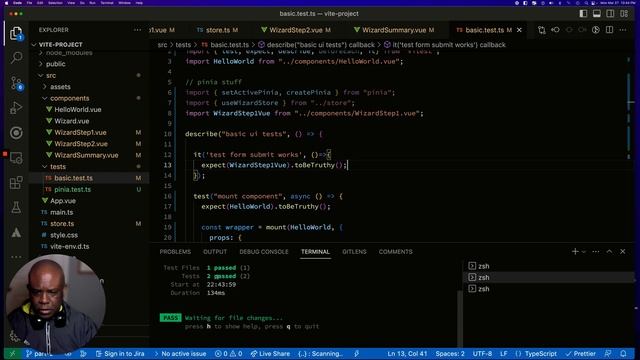Open the file history clock icon
The image size is (640, 360).
tap(596, 30)
